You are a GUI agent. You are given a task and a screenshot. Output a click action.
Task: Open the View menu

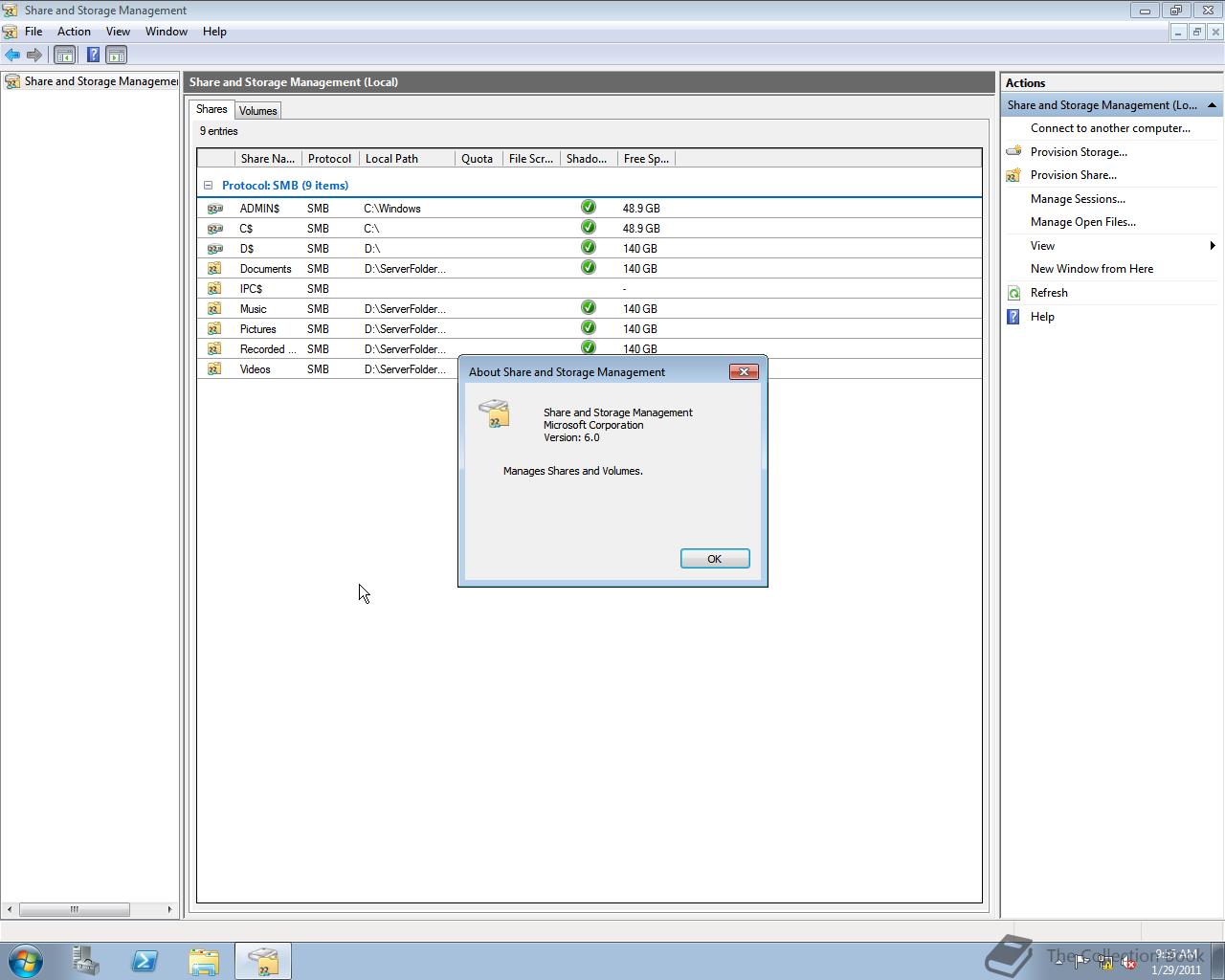tap(118, 32)
